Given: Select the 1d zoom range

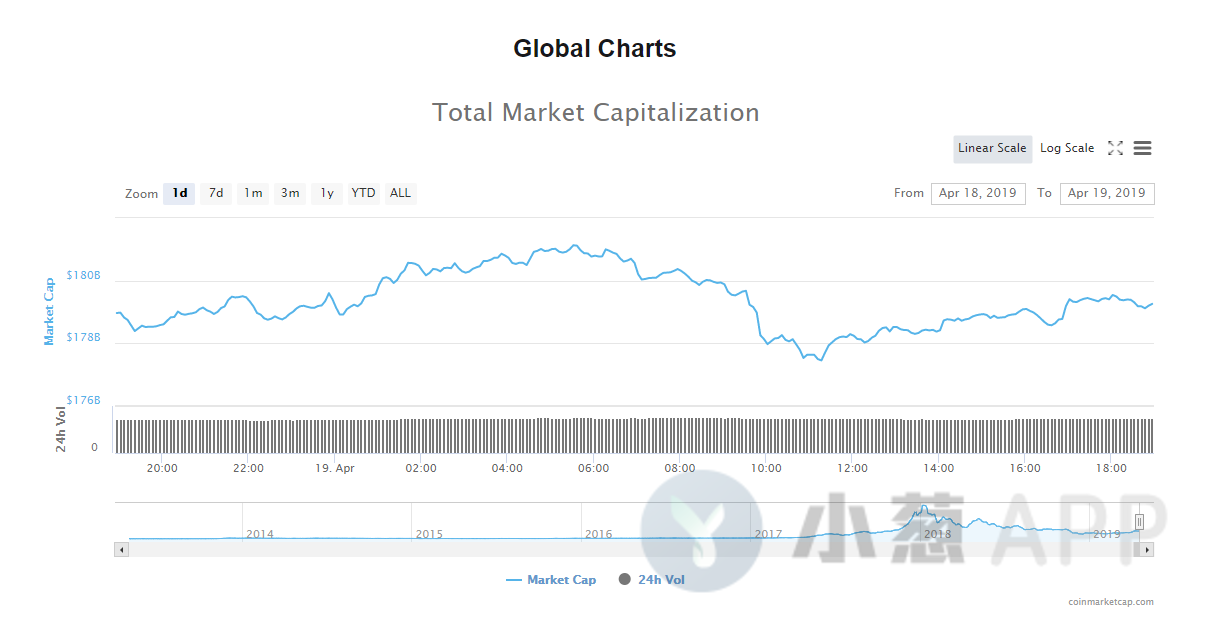Looking at the screenshot, I should point(179,193).
